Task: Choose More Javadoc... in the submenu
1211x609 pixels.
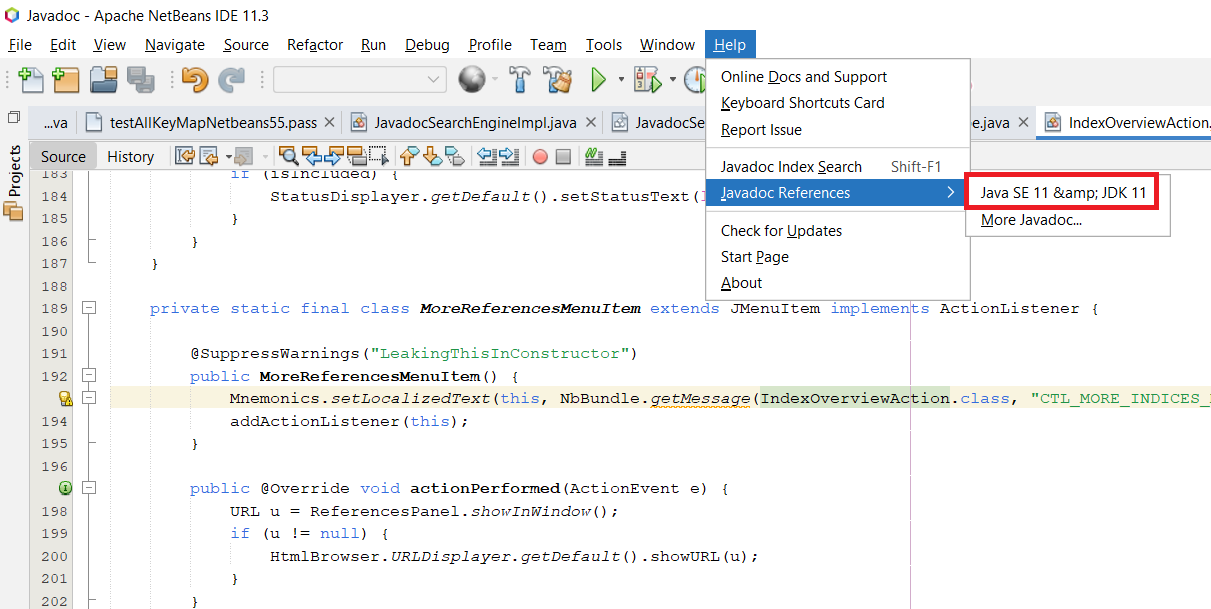Action: (x=1066, y=220)
